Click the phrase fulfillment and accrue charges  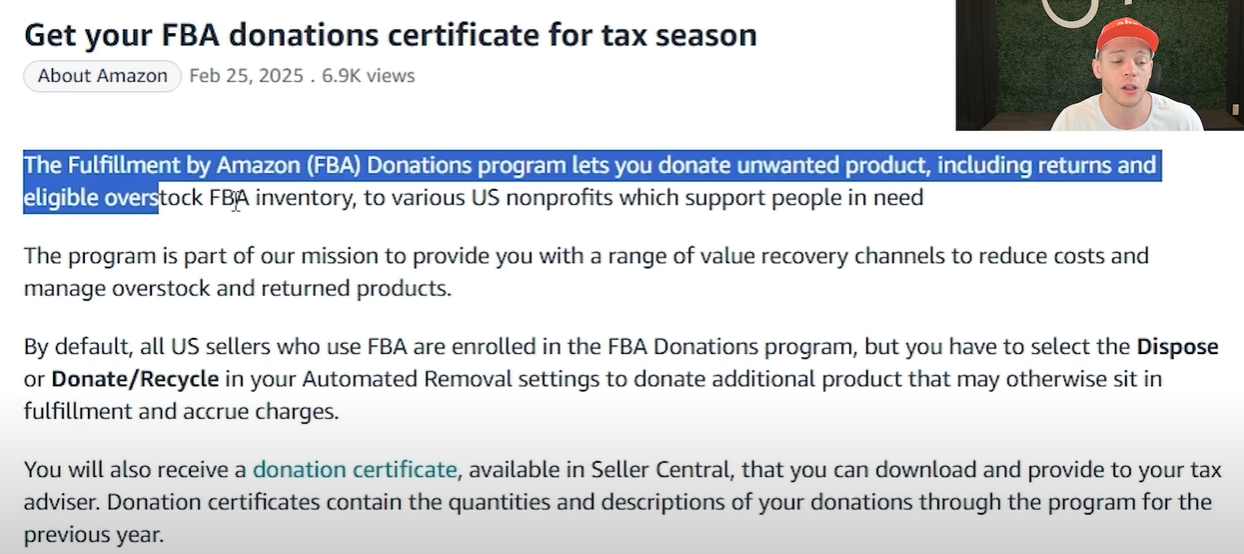pyautogui.click(x=181, y=412)
